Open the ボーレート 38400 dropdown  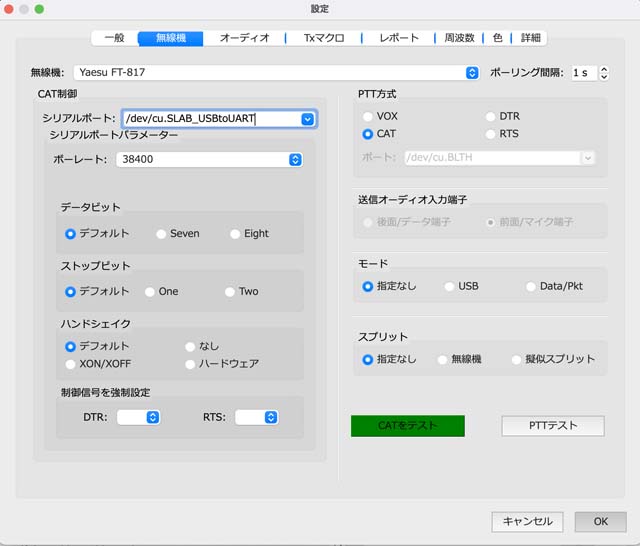[295, 159]
